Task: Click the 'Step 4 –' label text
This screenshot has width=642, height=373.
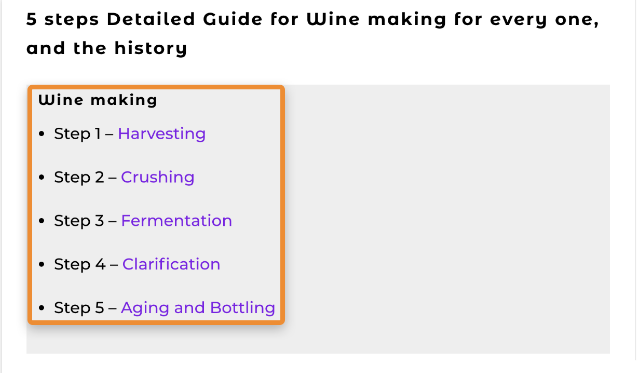Action: (86, 264)
